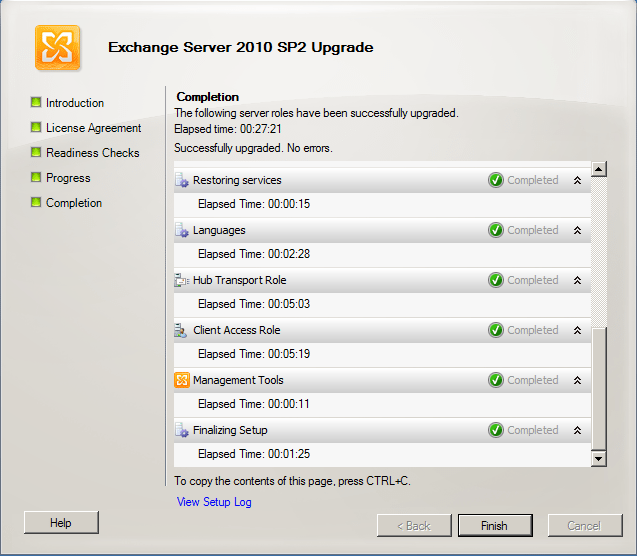The height and width of the screenshot is (556, 637).
Task: Click the Hub Transport Role header text
Action: (240, 280)
